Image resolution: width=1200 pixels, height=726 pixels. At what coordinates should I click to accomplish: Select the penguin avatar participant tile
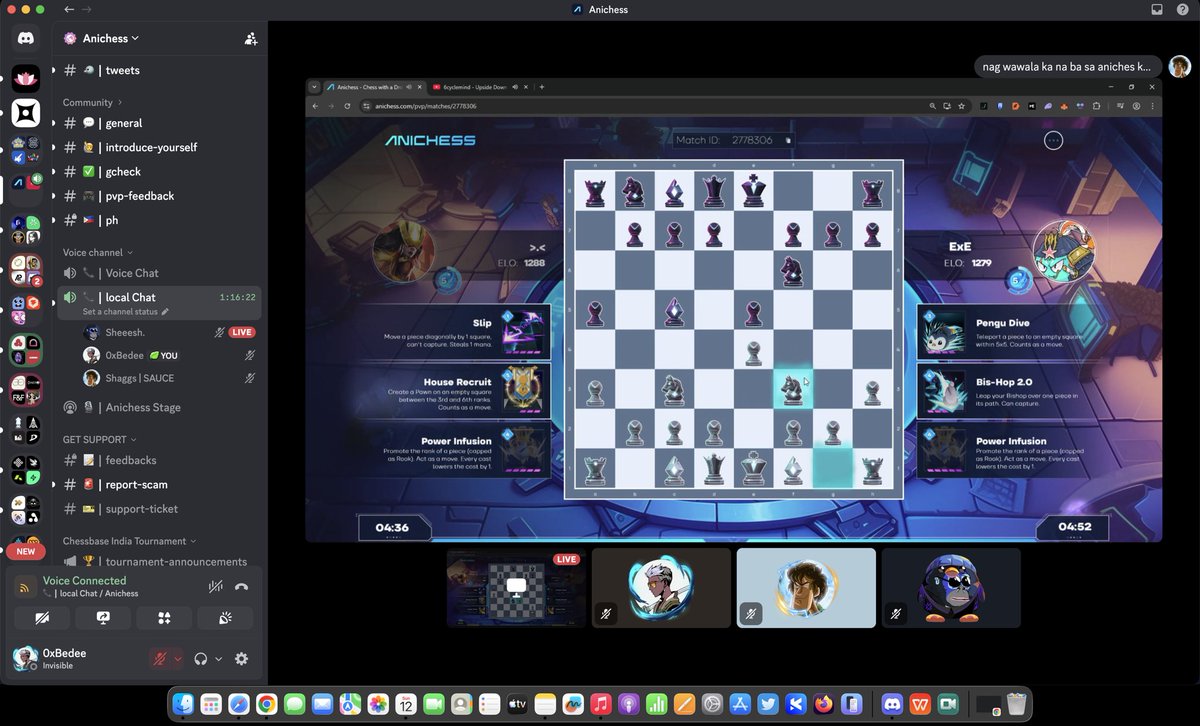[951, 588]
